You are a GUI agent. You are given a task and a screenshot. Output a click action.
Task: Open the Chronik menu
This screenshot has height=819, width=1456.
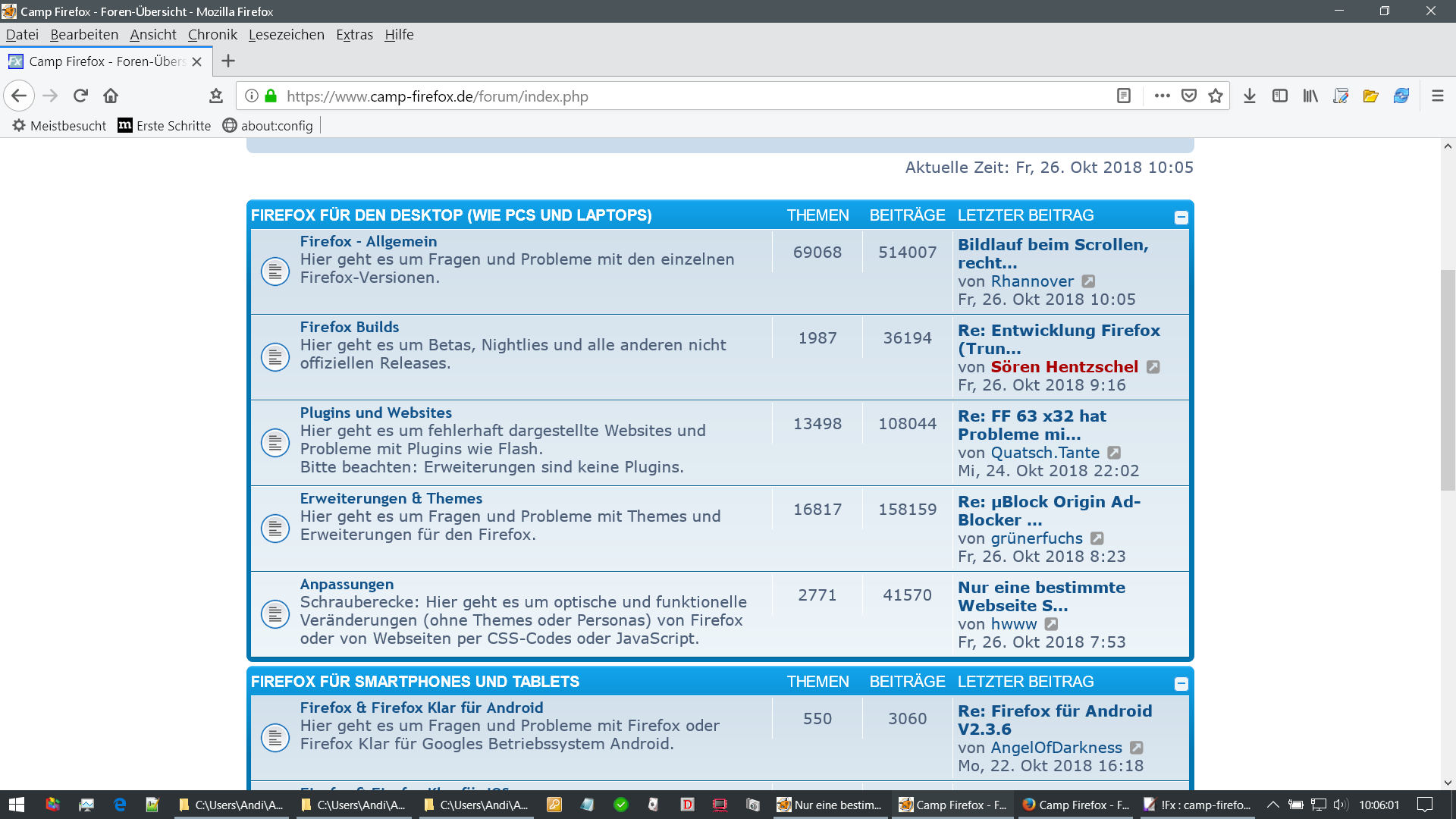(x=212, y=34)
